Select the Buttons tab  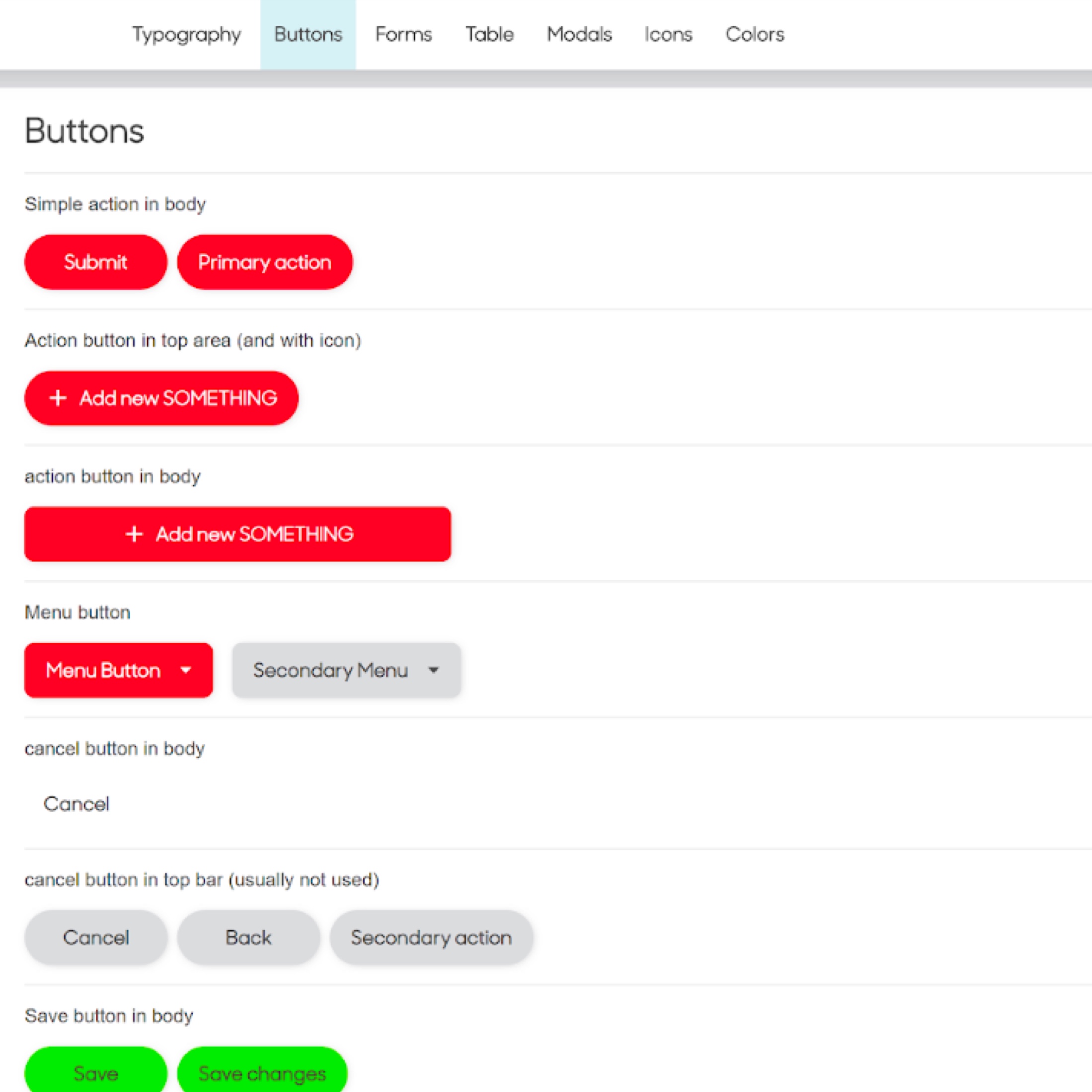[x=308, y=34]
